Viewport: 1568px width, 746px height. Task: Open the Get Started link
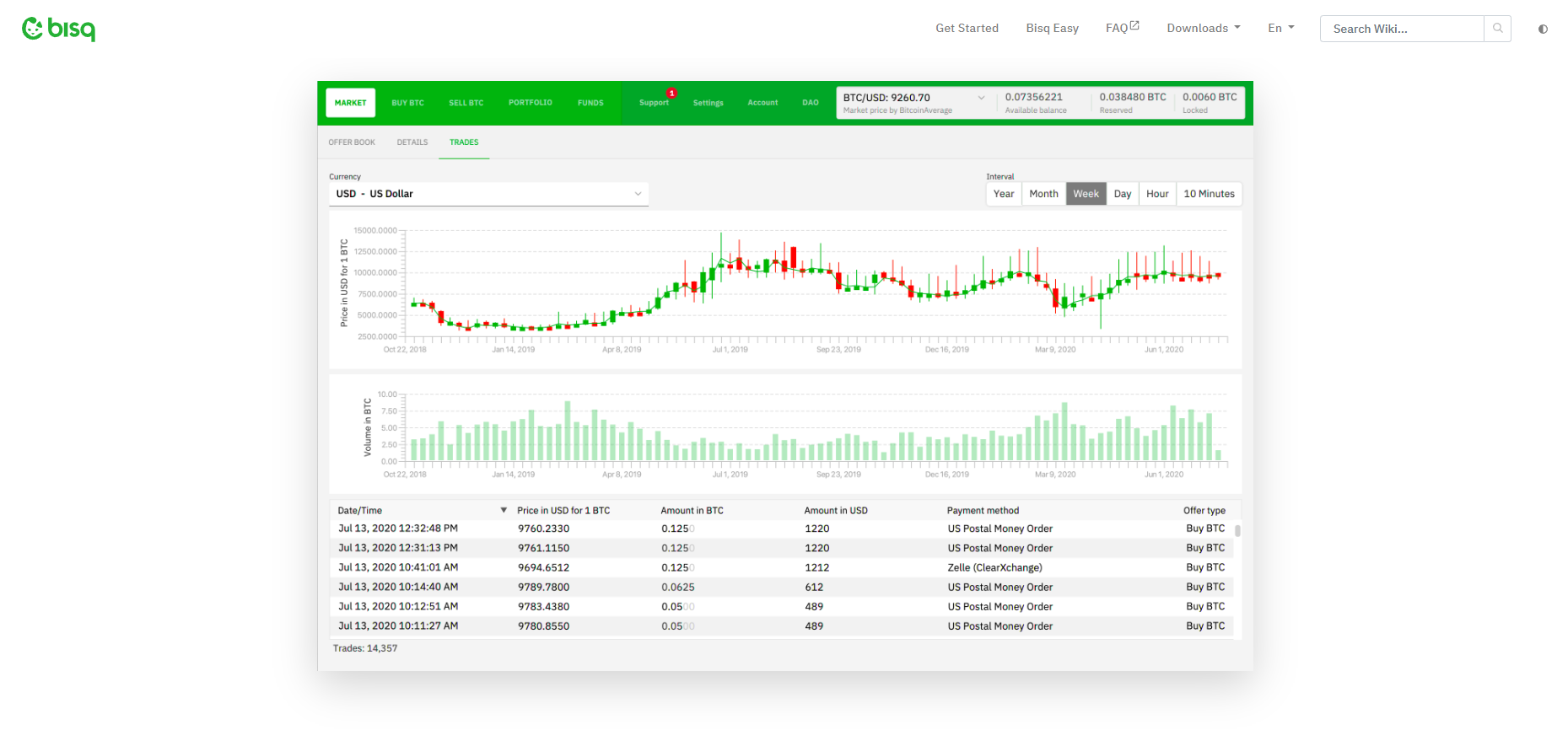[x=967, y=28]
